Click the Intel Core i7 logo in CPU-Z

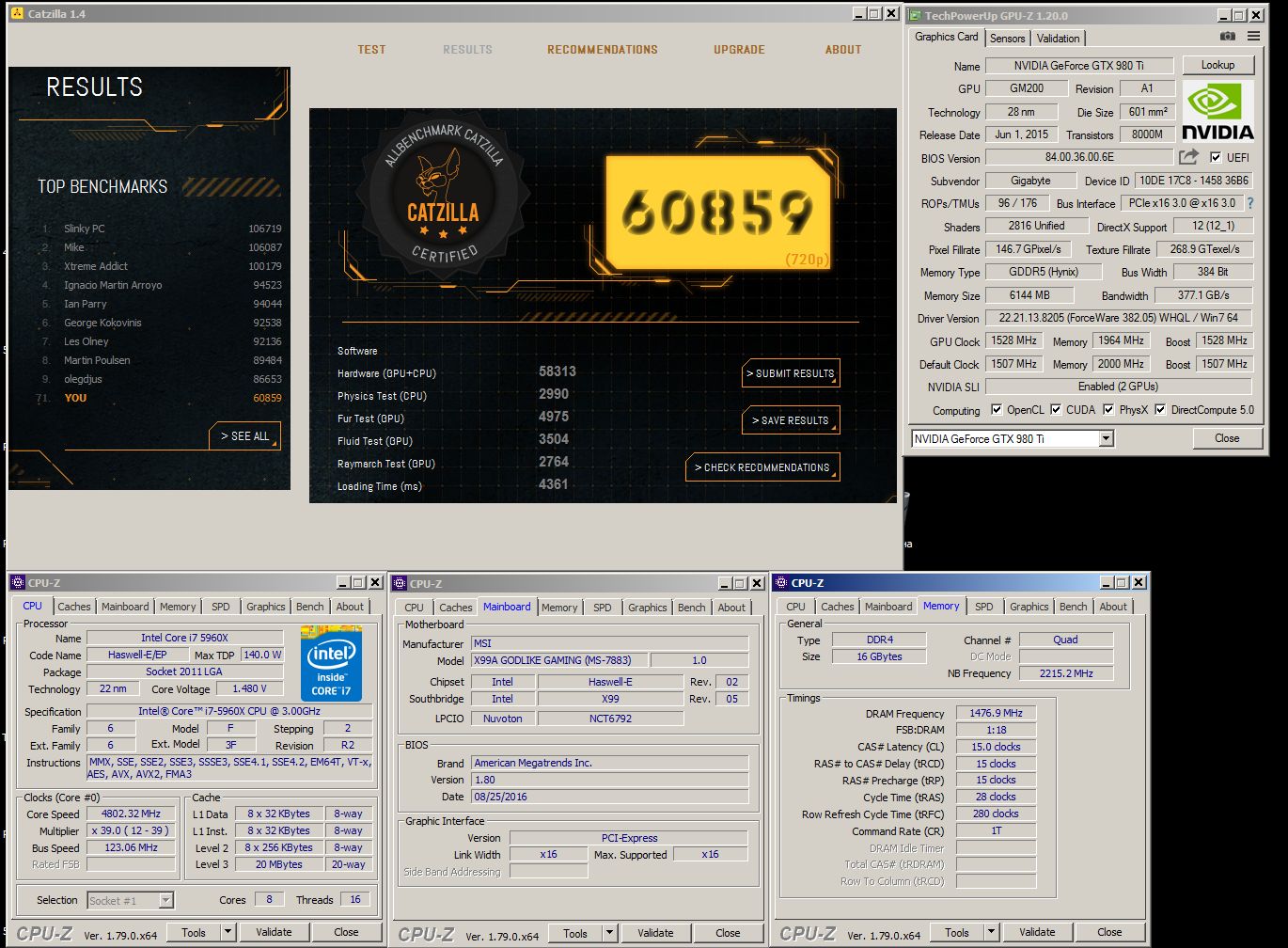pos(331,662)
